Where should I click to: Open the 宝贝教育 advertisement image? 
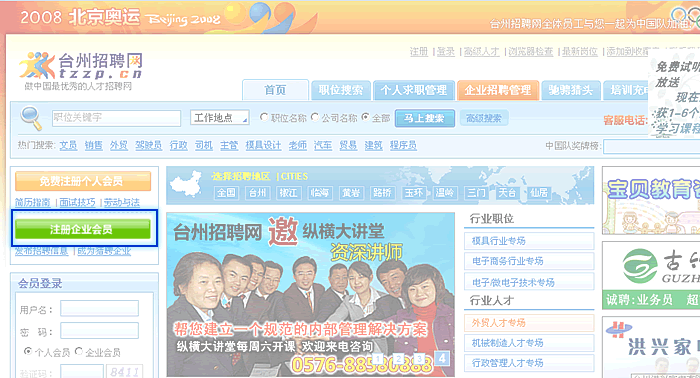coord(651,200)
